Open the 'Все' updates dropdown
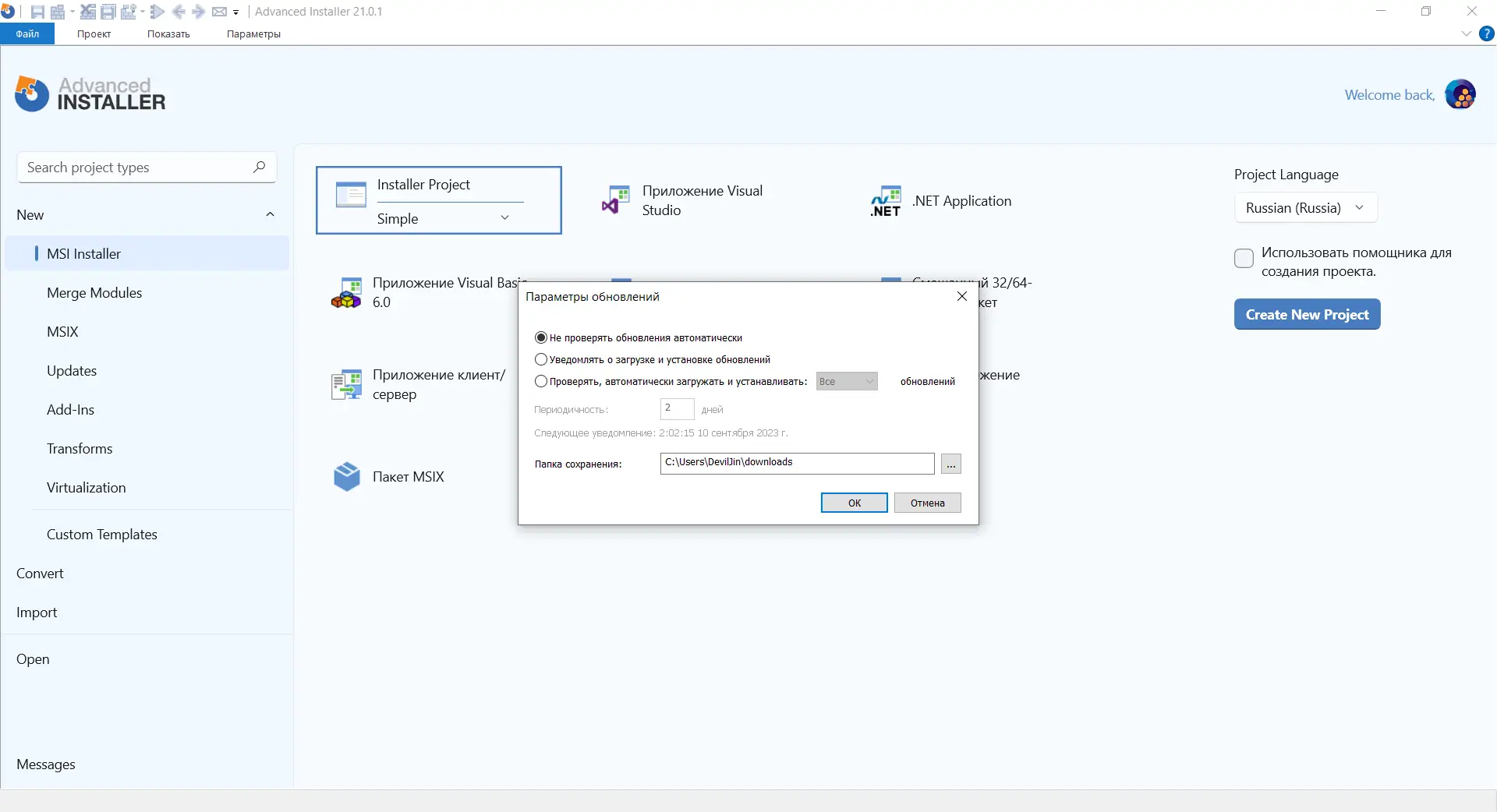1497x812 pixels. 847,381
